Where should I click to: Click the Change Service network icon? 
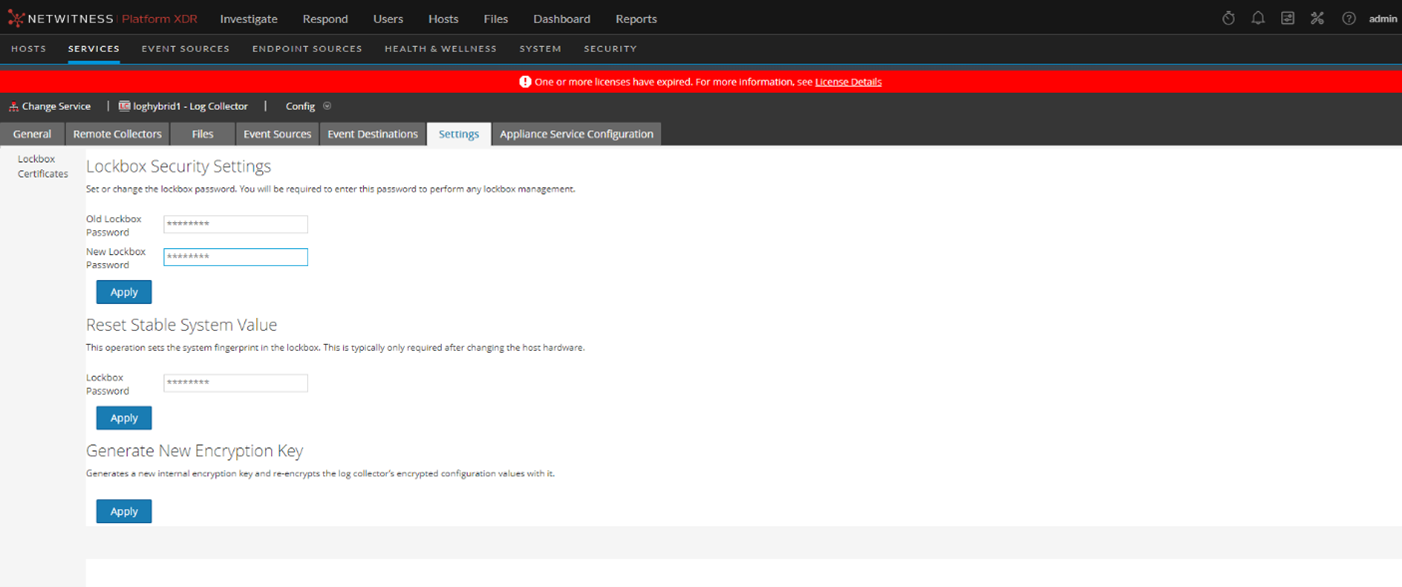14,106
